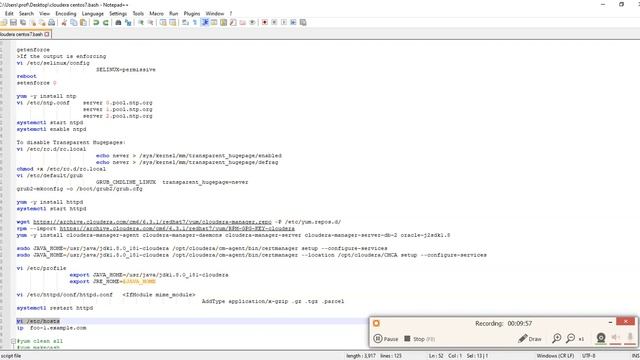This screenshot has width=640, height=360.
Task: Close the cloudera centos7.bash tab
Action: click(47, 34)
